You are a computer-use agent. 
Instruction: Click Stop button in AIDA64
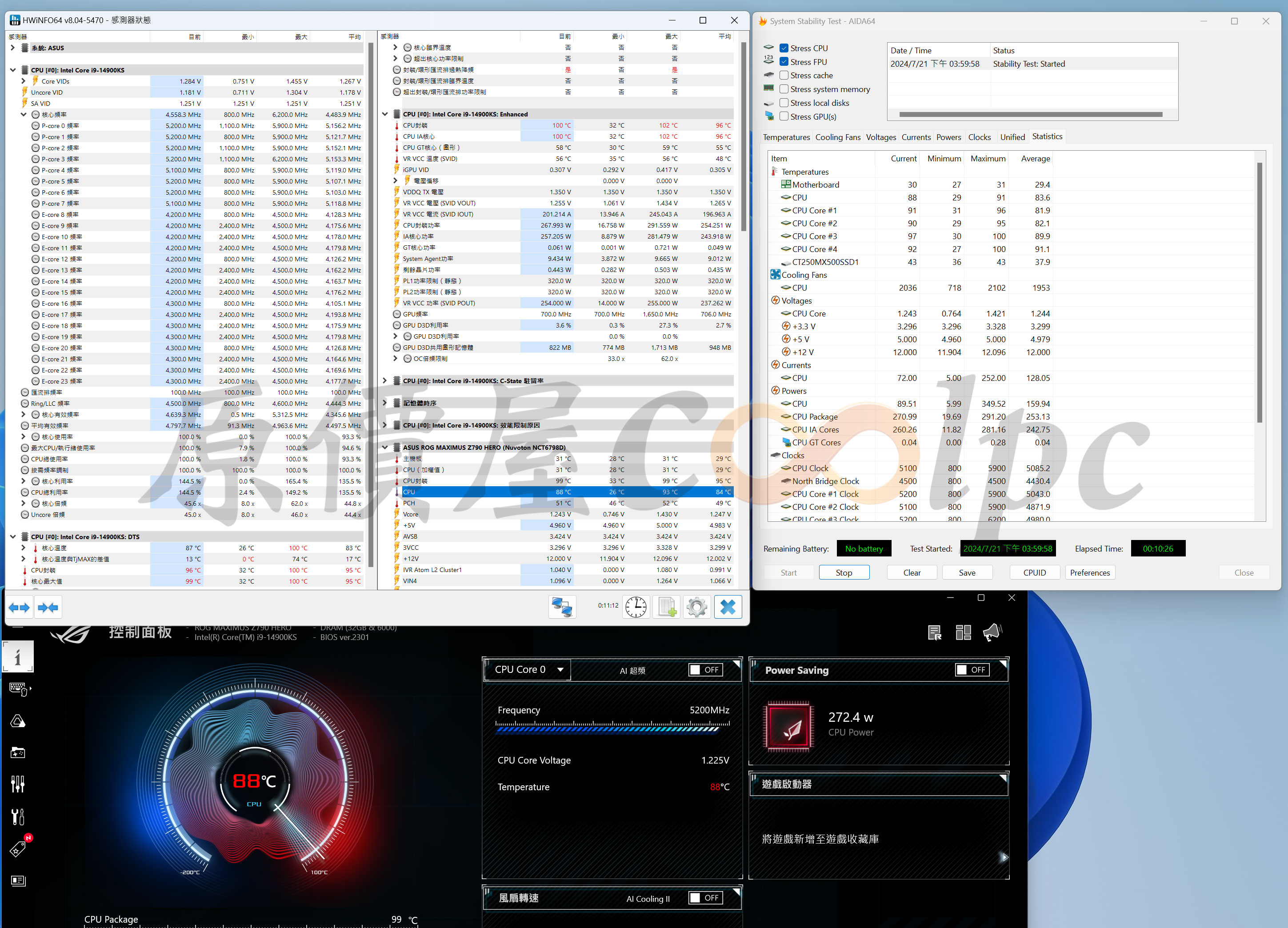[x=844, y=572]
